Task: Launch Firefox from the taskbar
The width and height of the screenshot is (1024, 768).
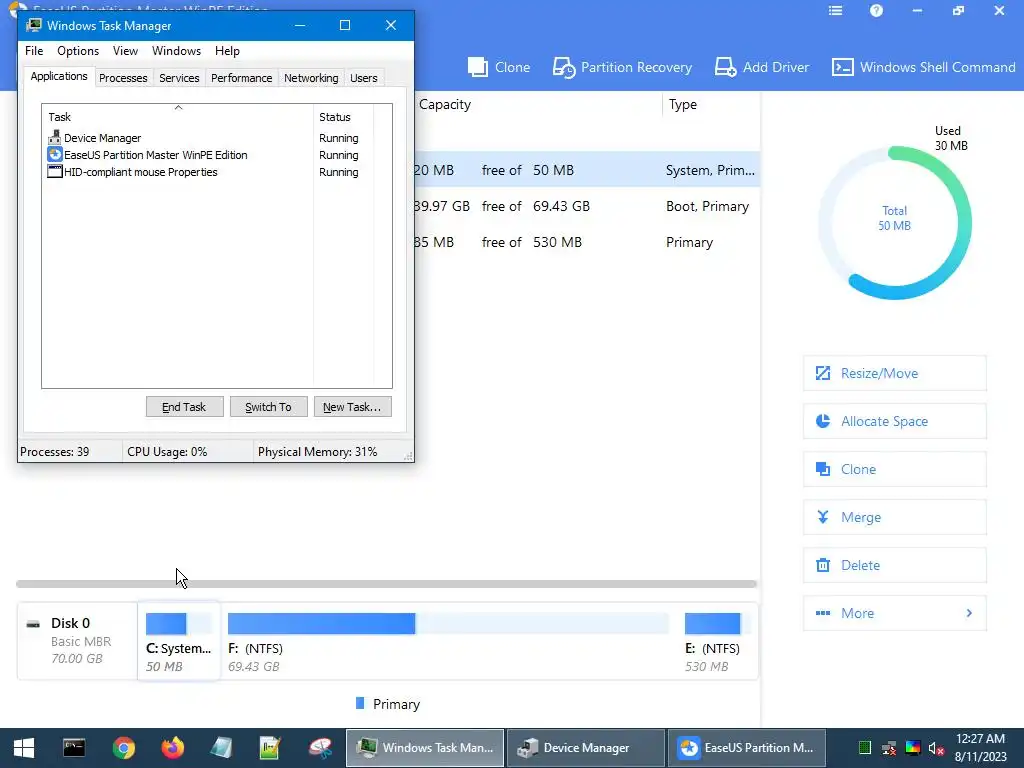Action: [172, 748]
